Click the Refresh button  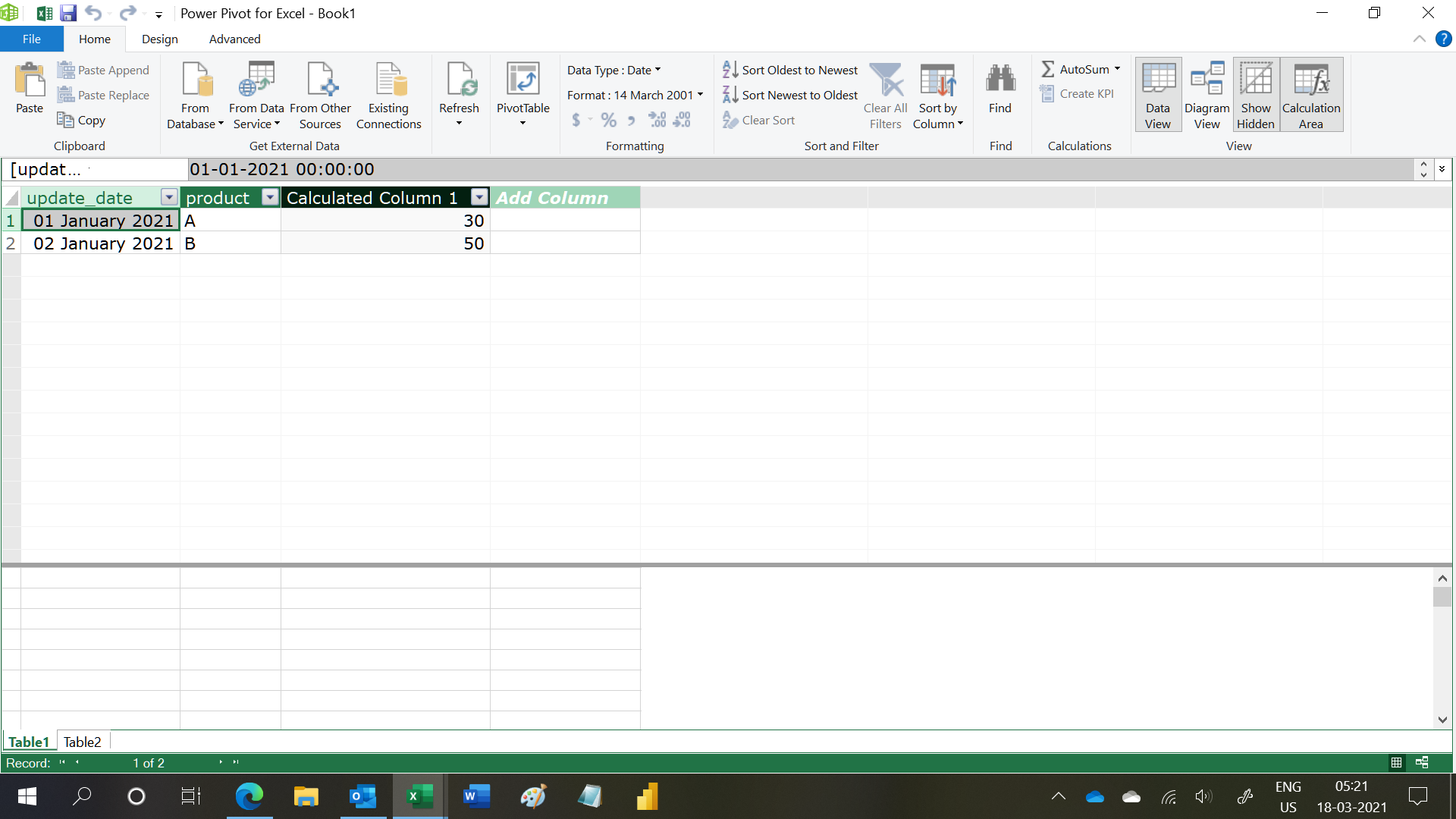[459, 94]
